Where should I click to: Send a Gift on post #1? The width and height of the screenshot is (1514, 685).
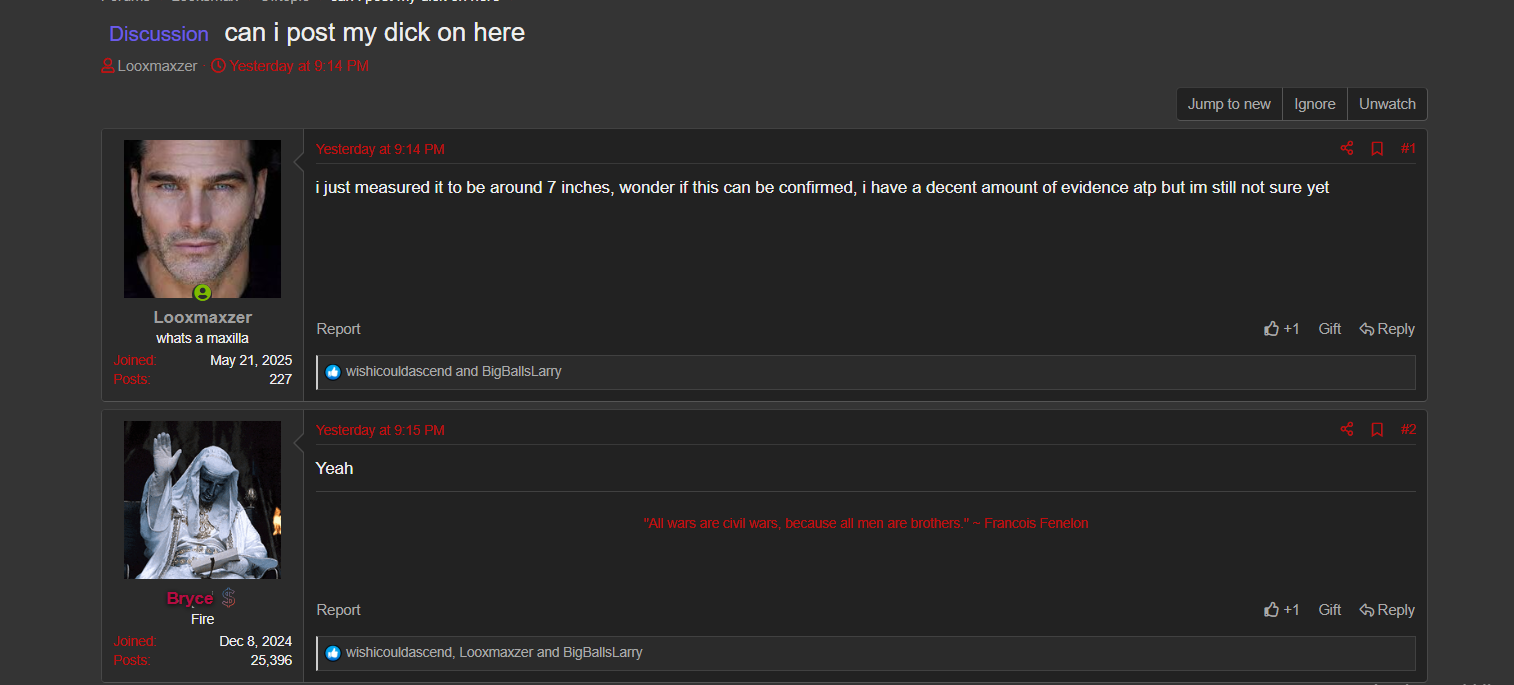pyautogui.click(x=1329, y=329)
